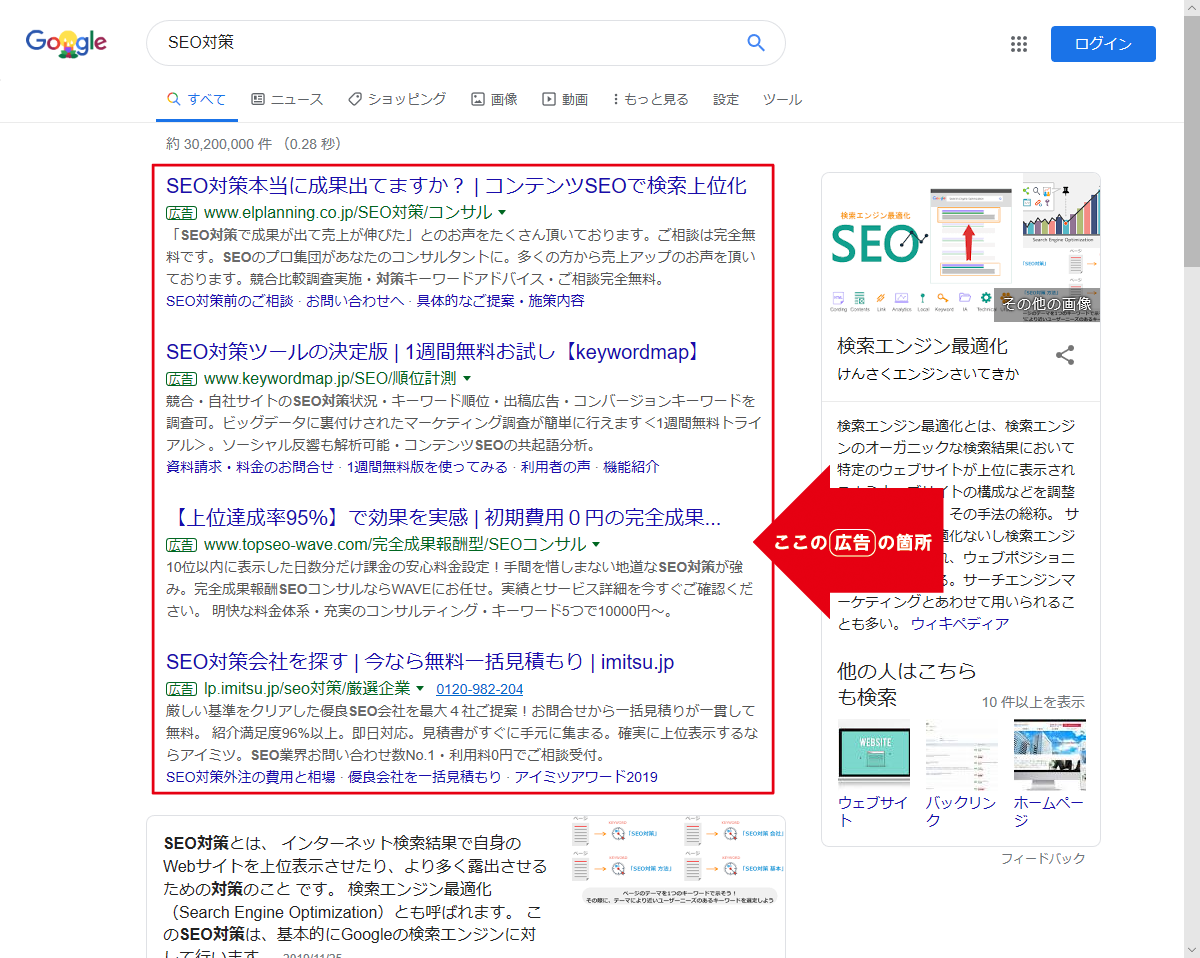
Task: Click www.elplanning.co.jp/SEO対策/コンサル URL text
Action: coord(348,213)
